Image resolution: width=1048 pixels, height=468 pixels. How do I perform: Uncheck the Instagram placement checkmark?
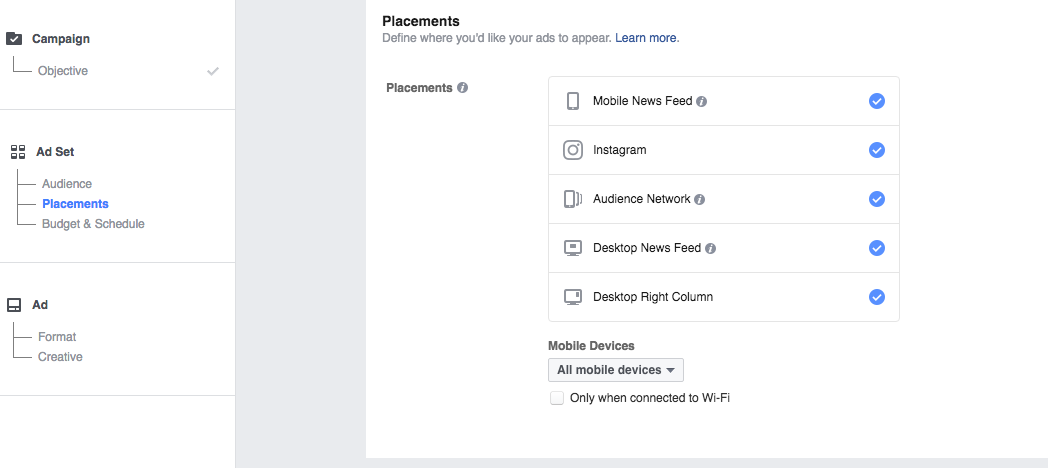(x=877, y=150)
